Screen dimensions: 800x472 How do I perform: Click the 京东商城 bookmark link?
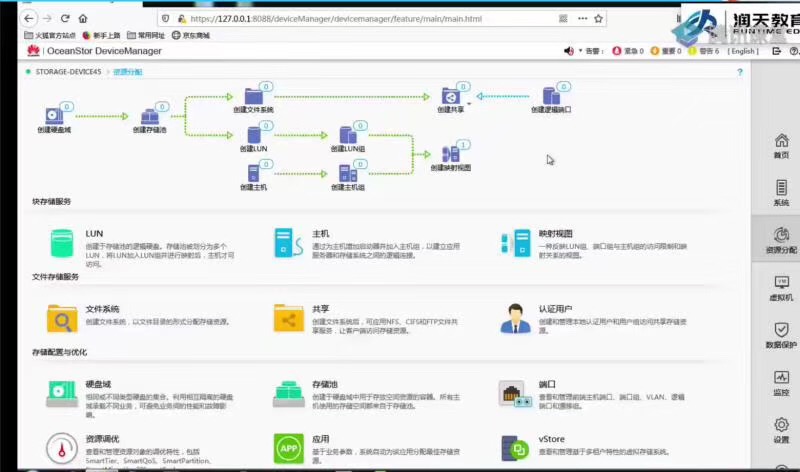[x=190, y=35]
